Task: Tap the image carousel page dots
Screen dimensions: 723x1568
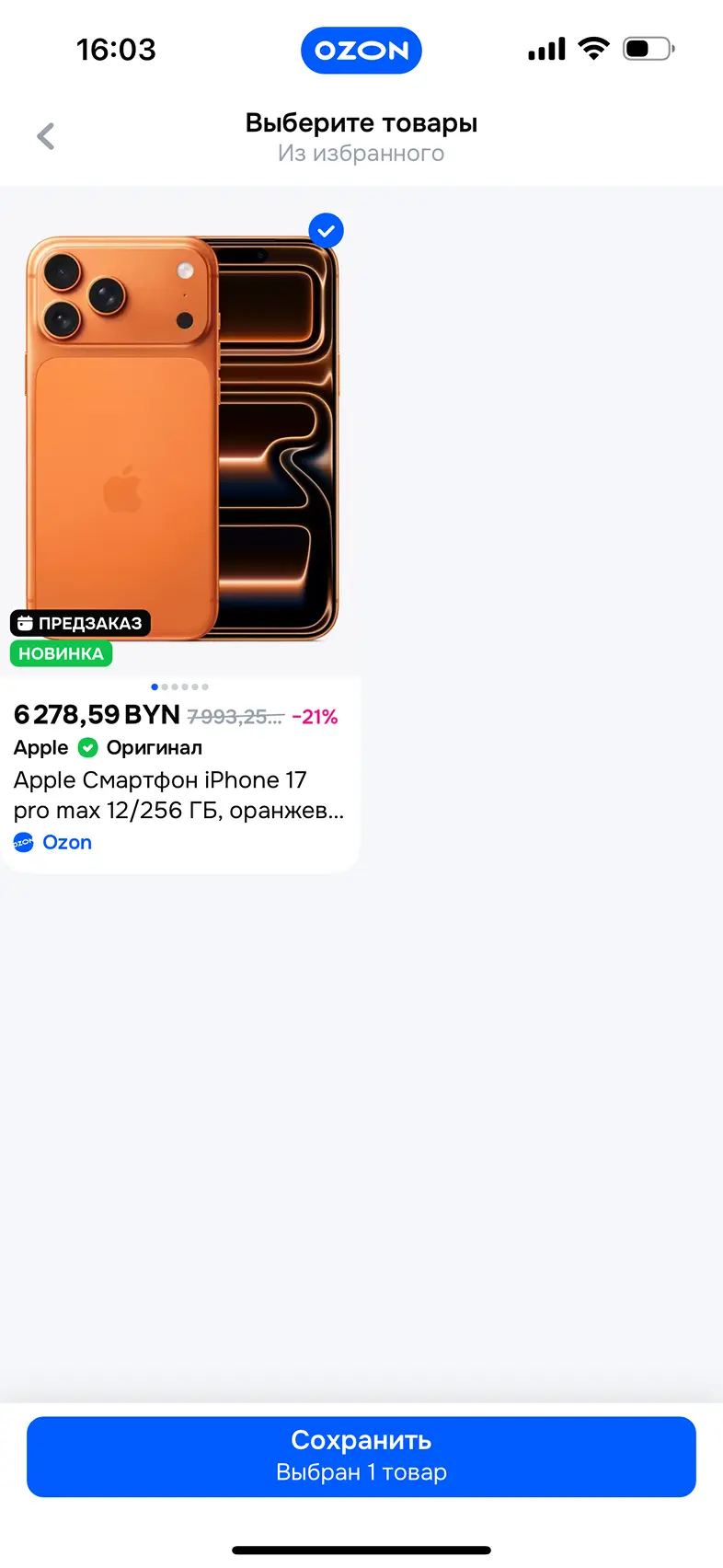Action: (179, 686)
